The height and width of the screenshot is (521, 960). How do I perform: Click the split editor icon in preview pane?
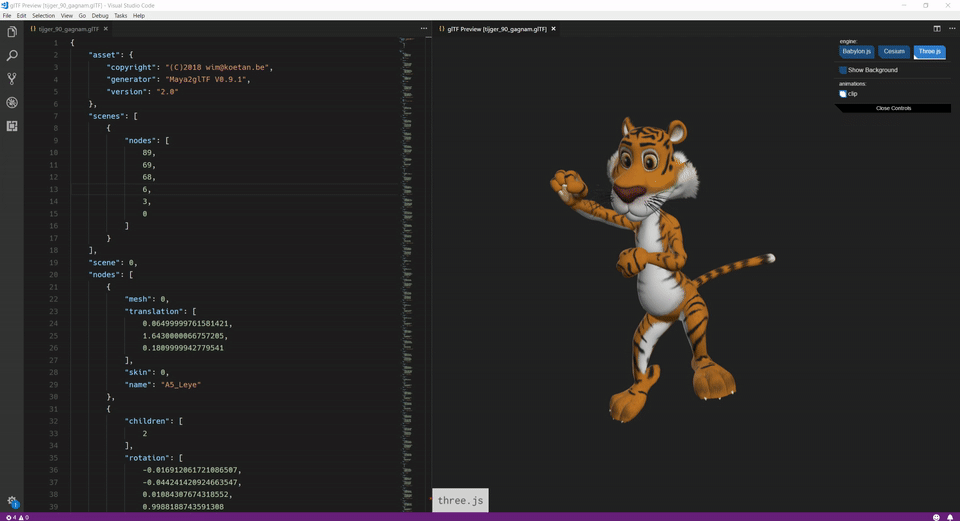(937, 29)
